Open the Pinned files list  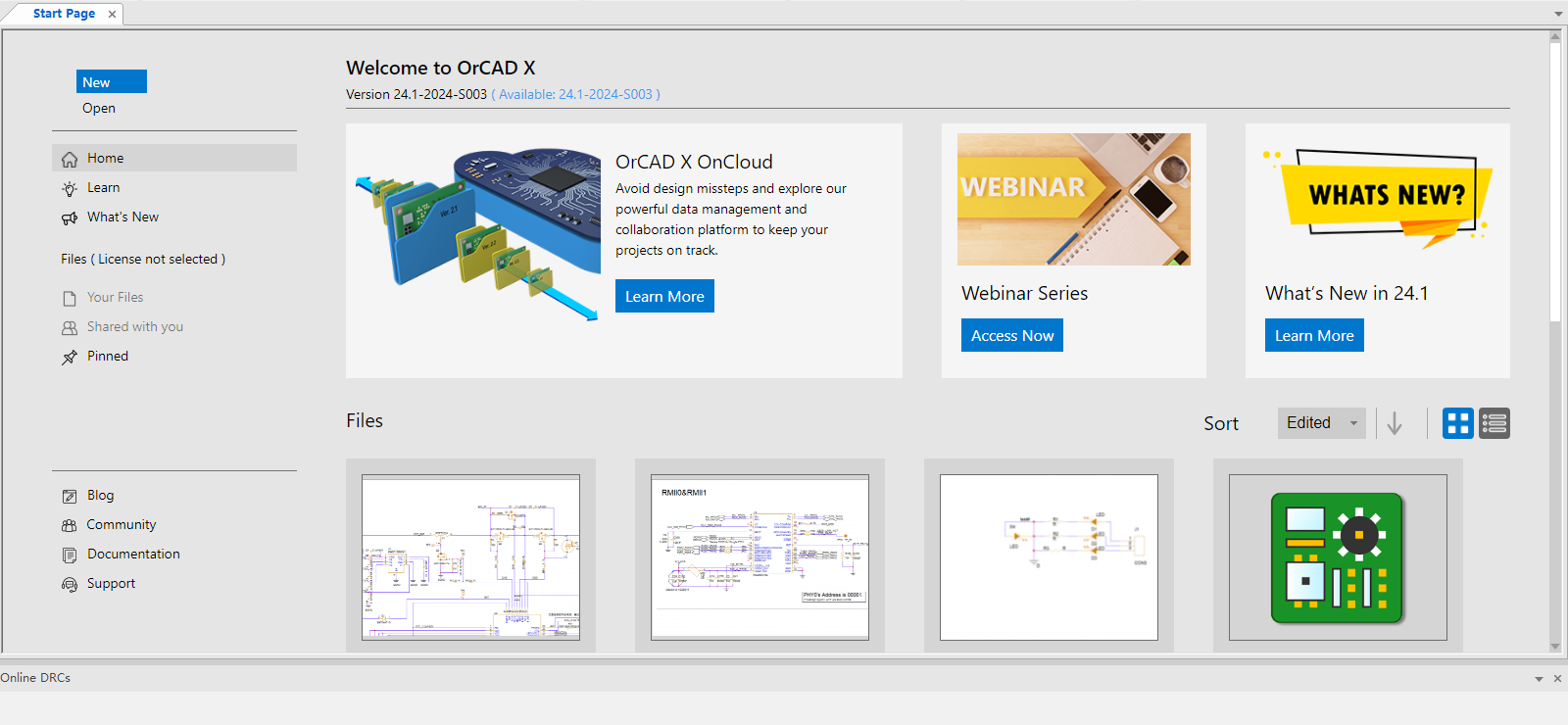pyautogui.click(x=108, y=356)
